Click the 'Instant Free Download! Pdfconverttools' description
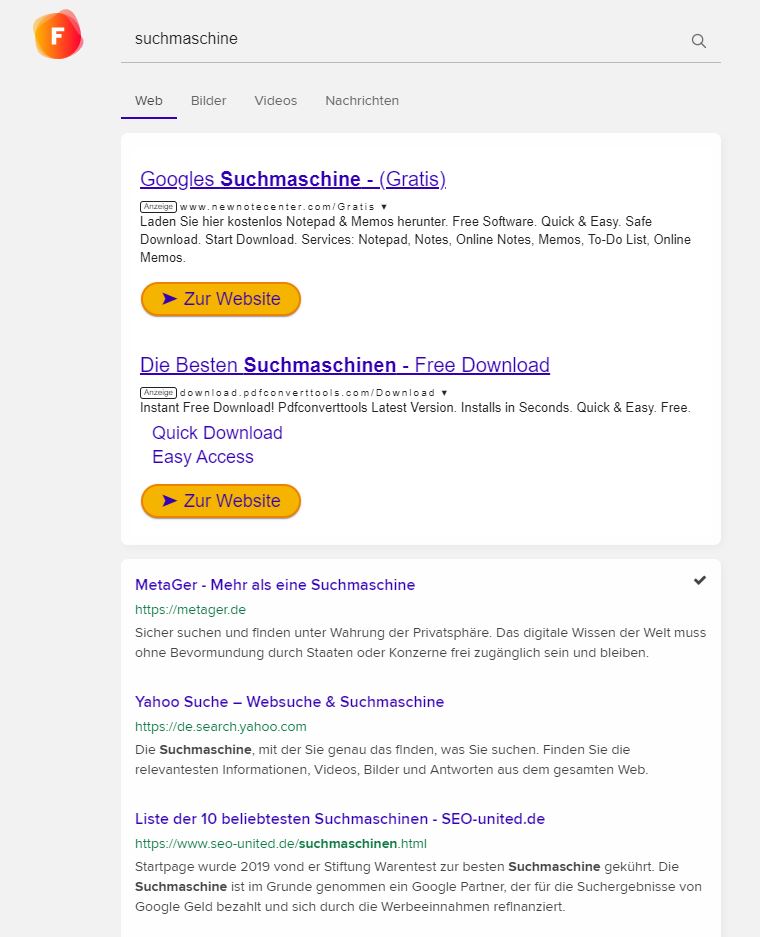The height and width of the screenshot is (937, 760). point(415,408)
